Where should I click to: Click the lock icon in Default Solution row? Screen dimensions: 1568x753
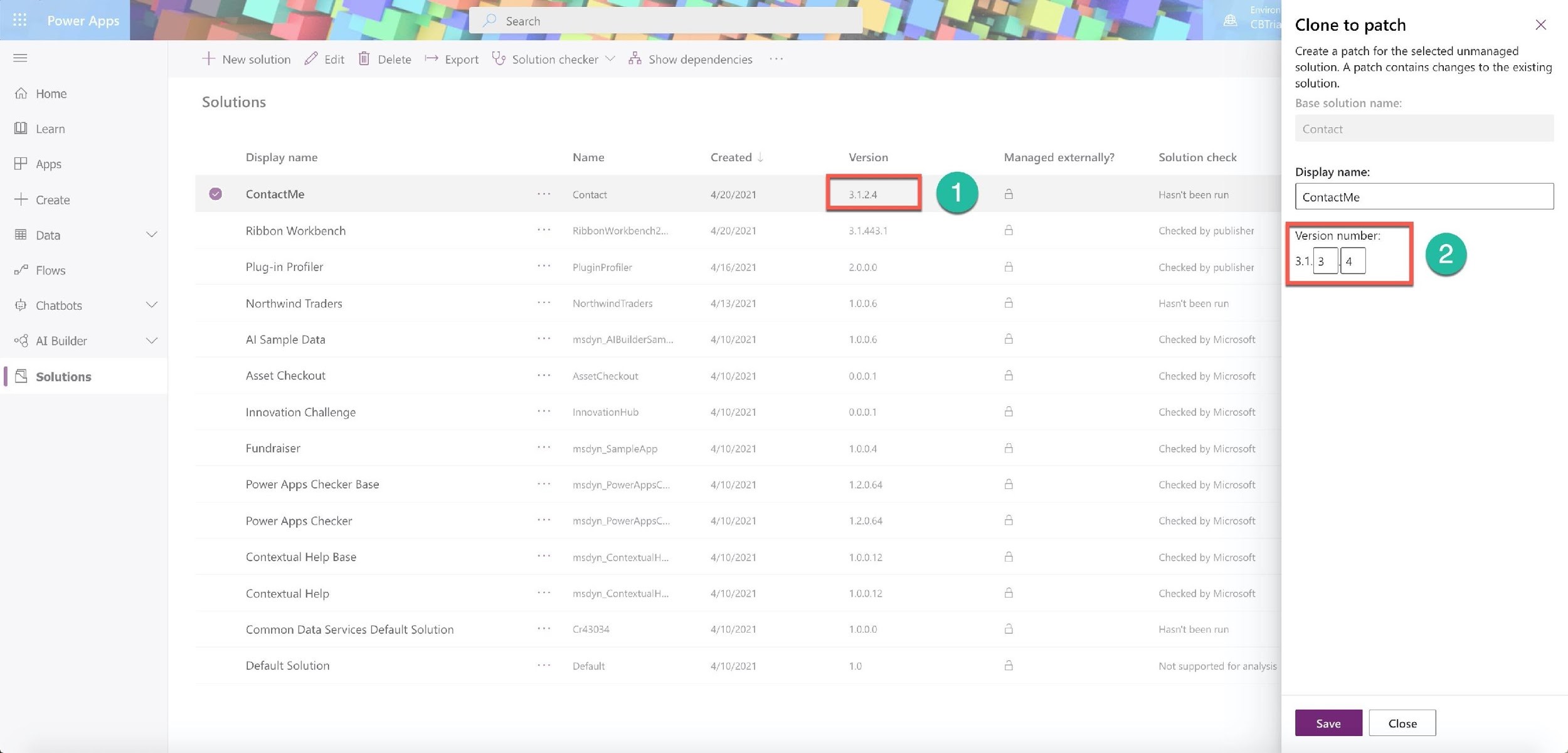pos(1009,665)
